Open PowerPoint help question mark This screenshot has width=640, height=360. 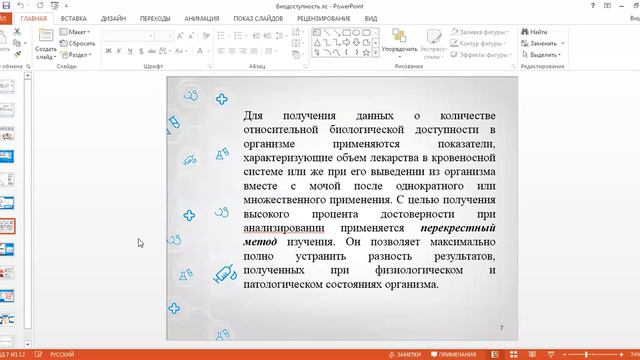pyautogui.click(x=593, y=5)
